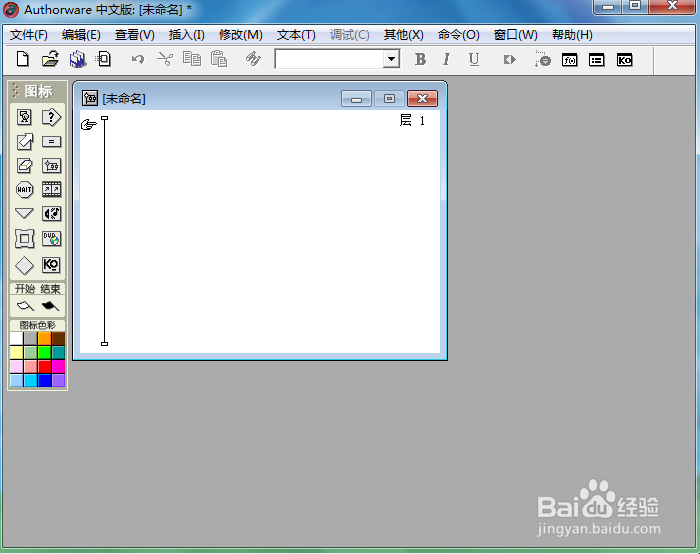Click the Undo arrow icon

point(138,59)
